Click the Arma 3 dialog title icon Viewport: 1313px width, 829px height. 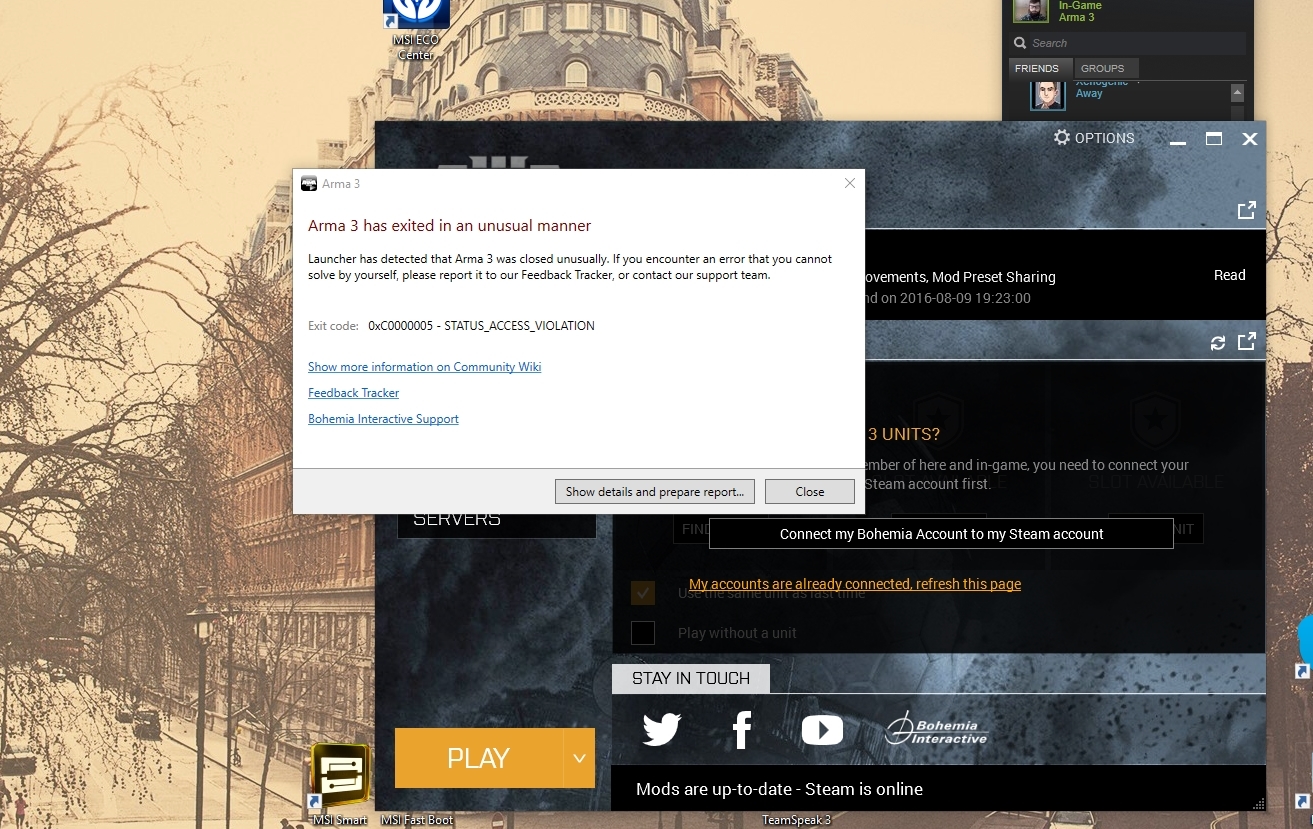click(x=309, y=184)
